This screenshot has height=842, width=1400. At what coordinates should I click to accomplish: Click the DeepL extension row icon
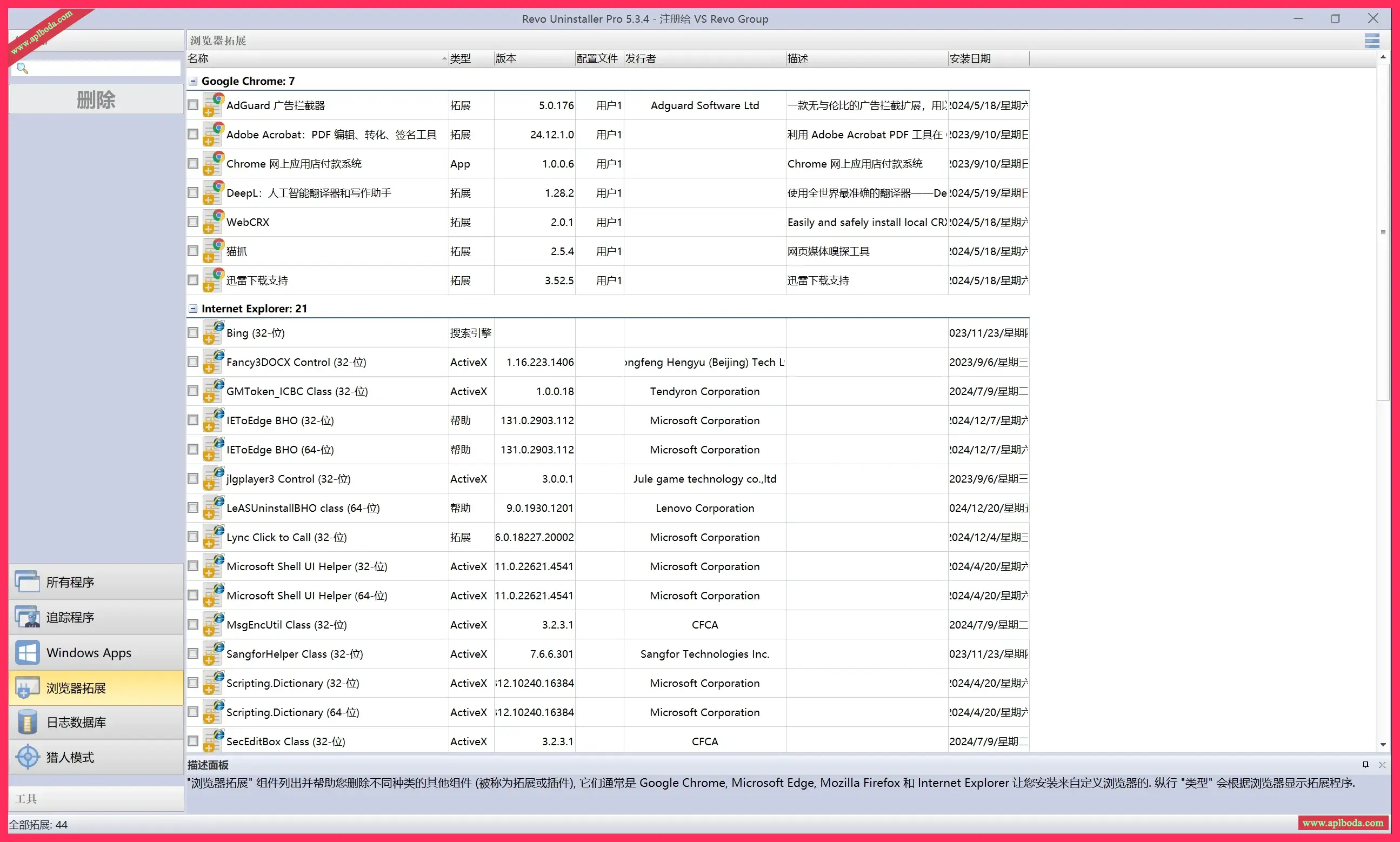214,193
